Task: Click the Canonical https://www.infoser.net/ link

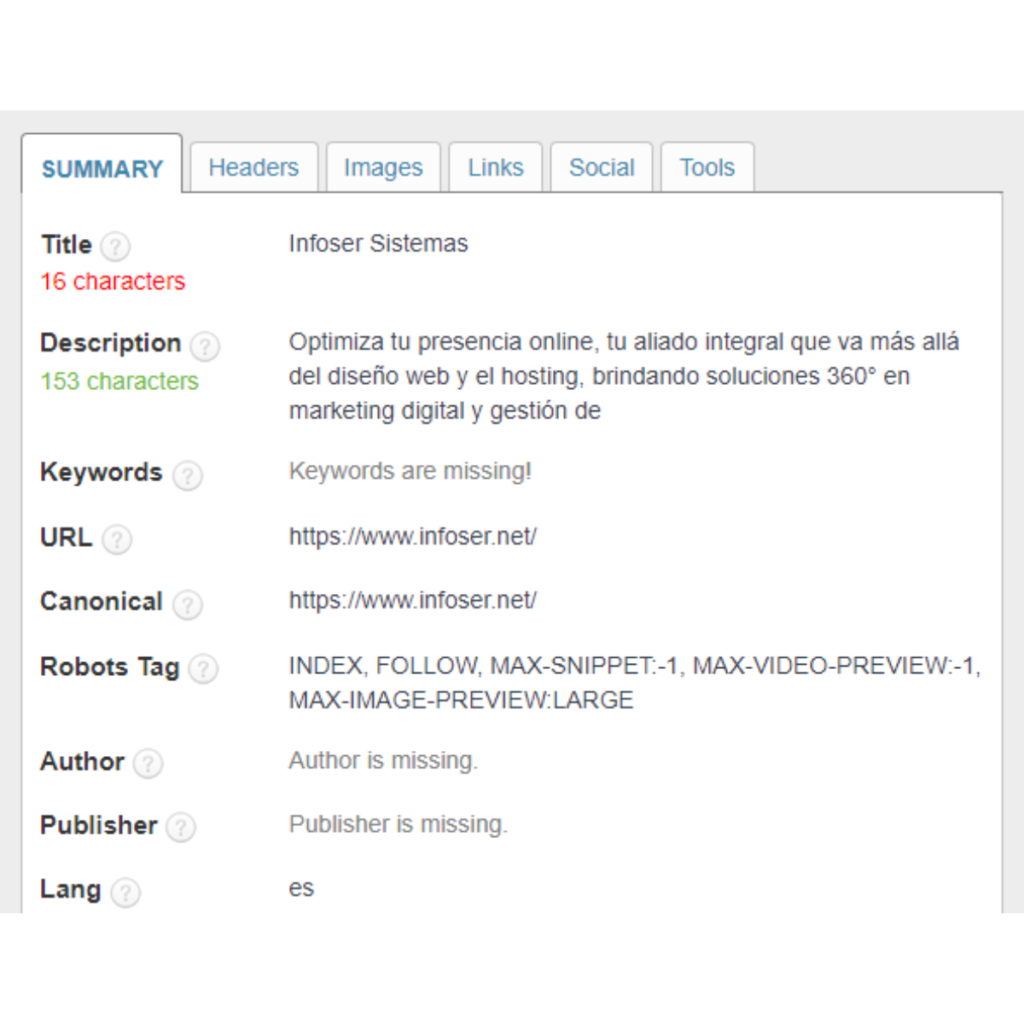Action: tap(413, 601)
